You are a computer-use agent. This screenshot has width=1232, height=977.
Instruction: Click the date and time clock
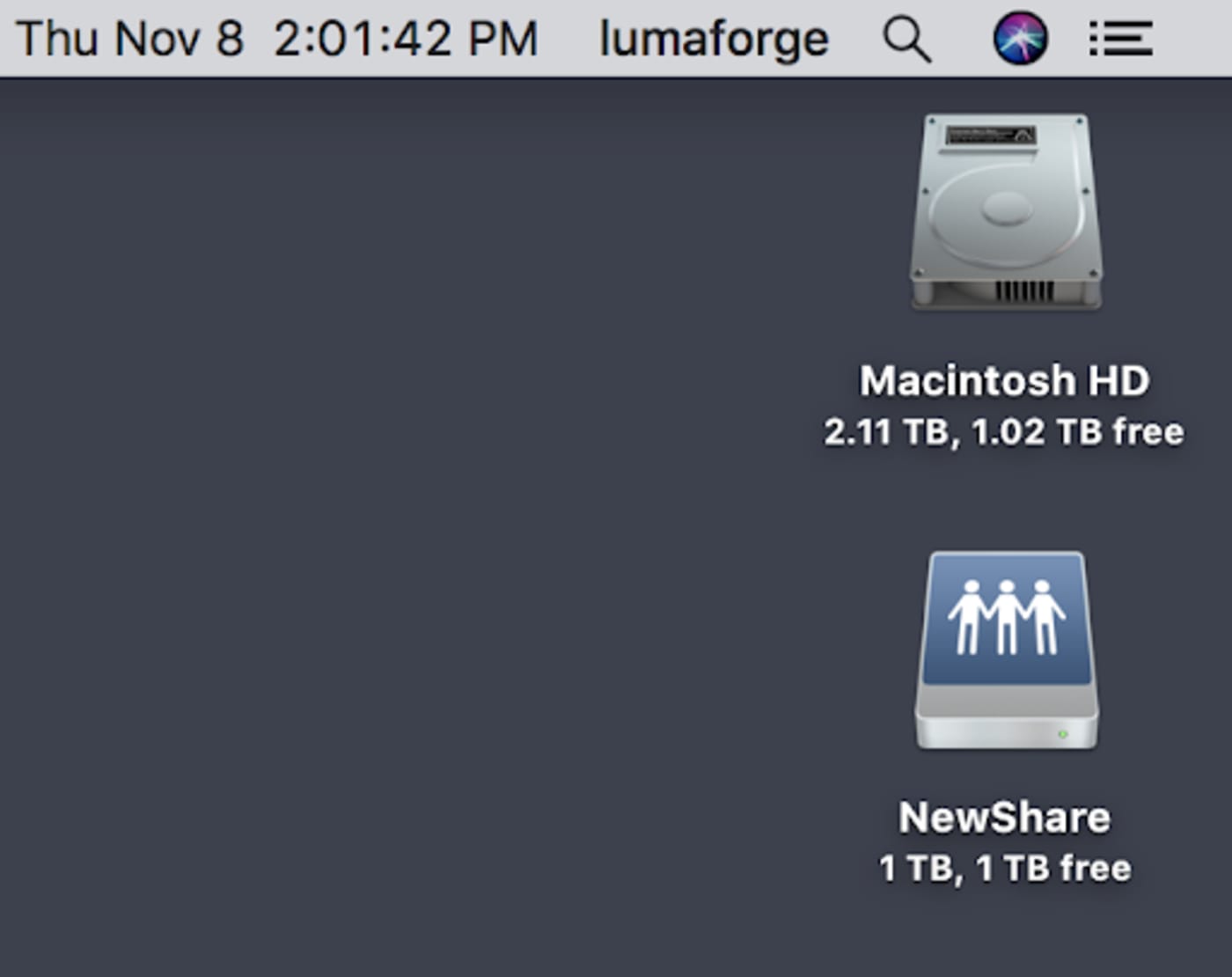point(277,40)
